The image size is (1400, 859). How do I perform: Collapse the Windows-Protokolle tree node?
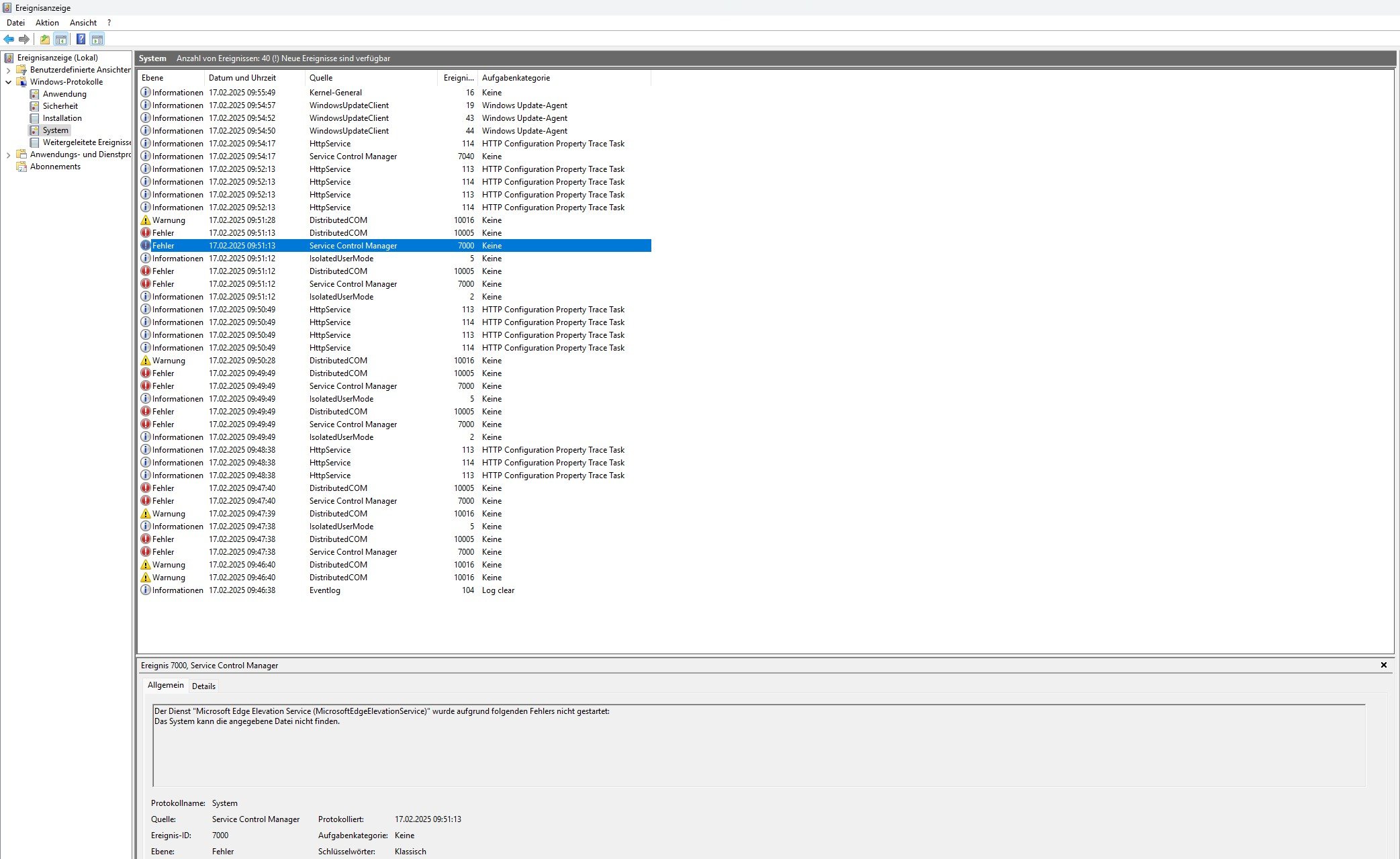point(8,82)
